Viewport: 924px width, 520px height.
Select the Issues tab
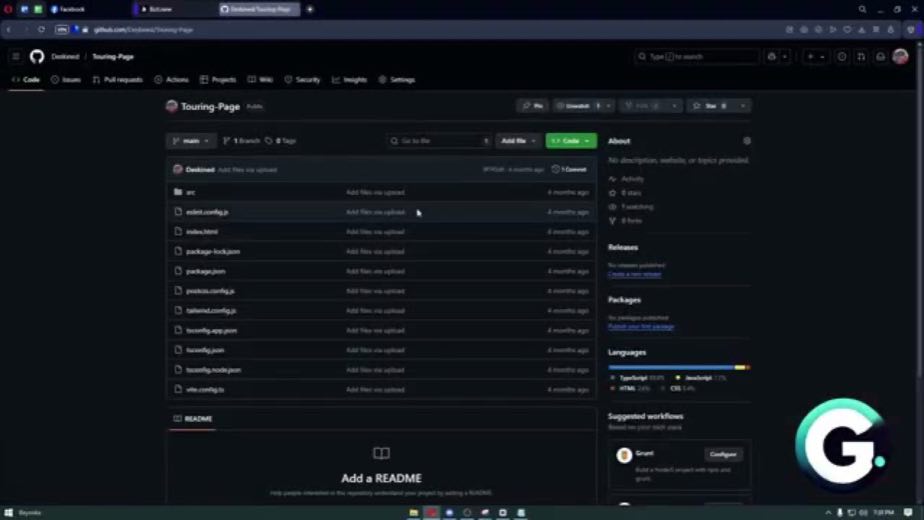66,80
